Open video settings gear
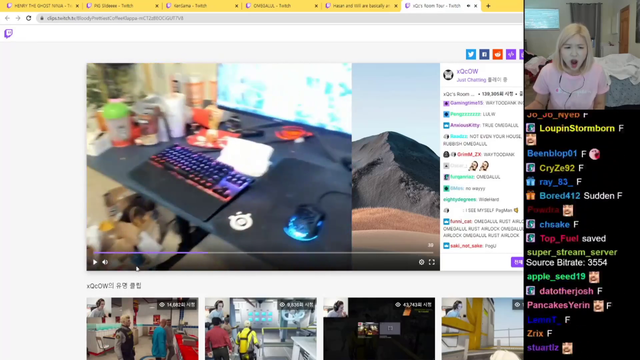This screenshot has height=360, width=640. [x=422, y=262]
